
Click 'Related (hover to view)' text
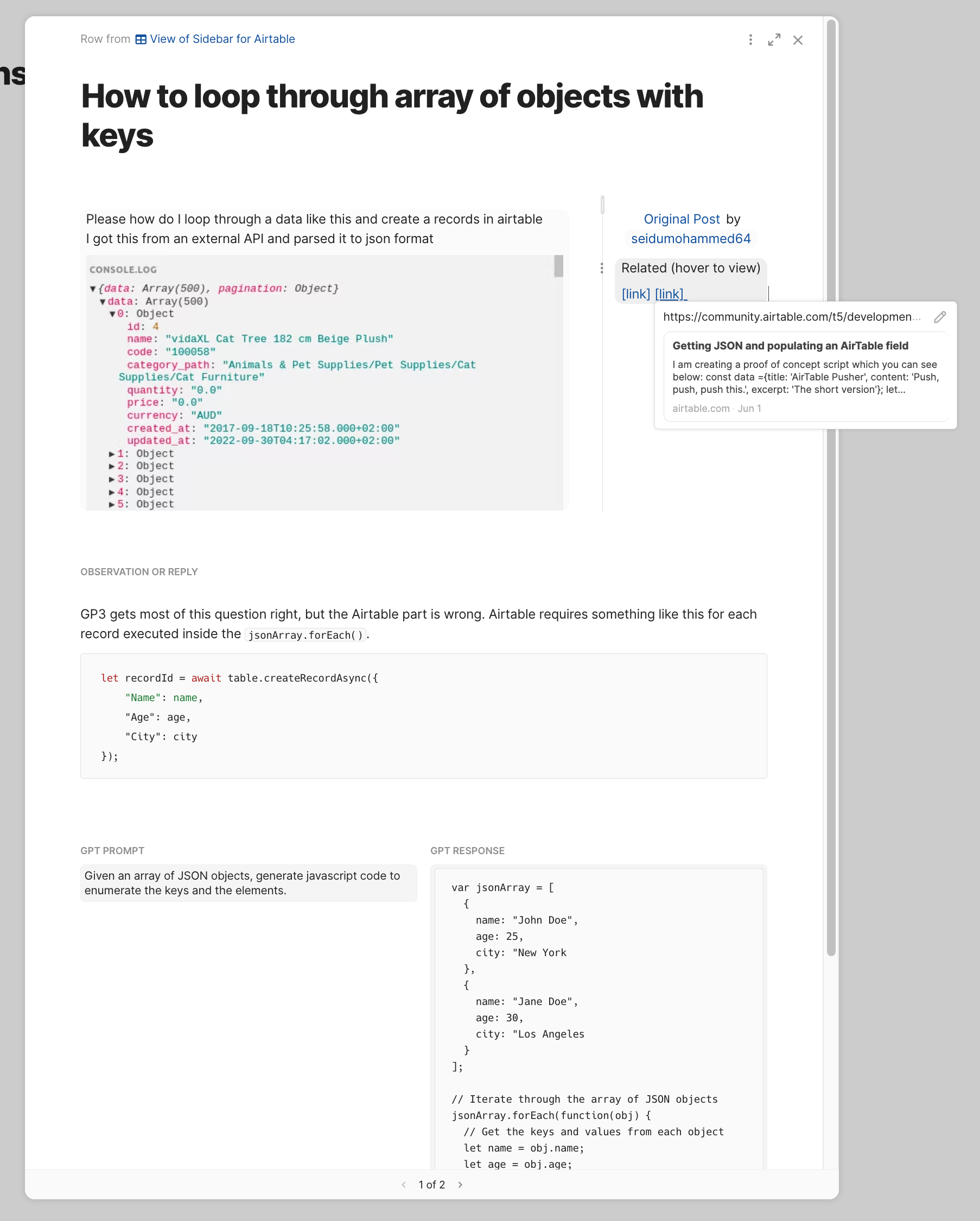[x=691, y=268]
